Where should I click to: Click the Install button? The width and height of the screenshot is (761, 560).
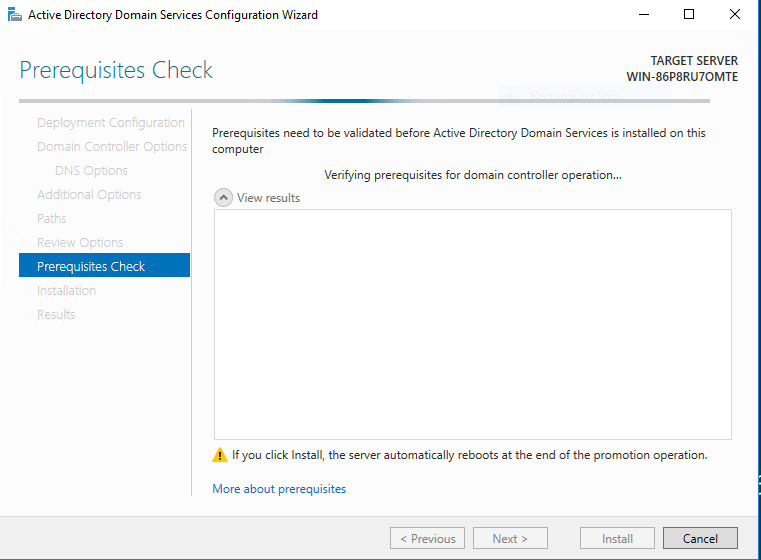[617, 538]
